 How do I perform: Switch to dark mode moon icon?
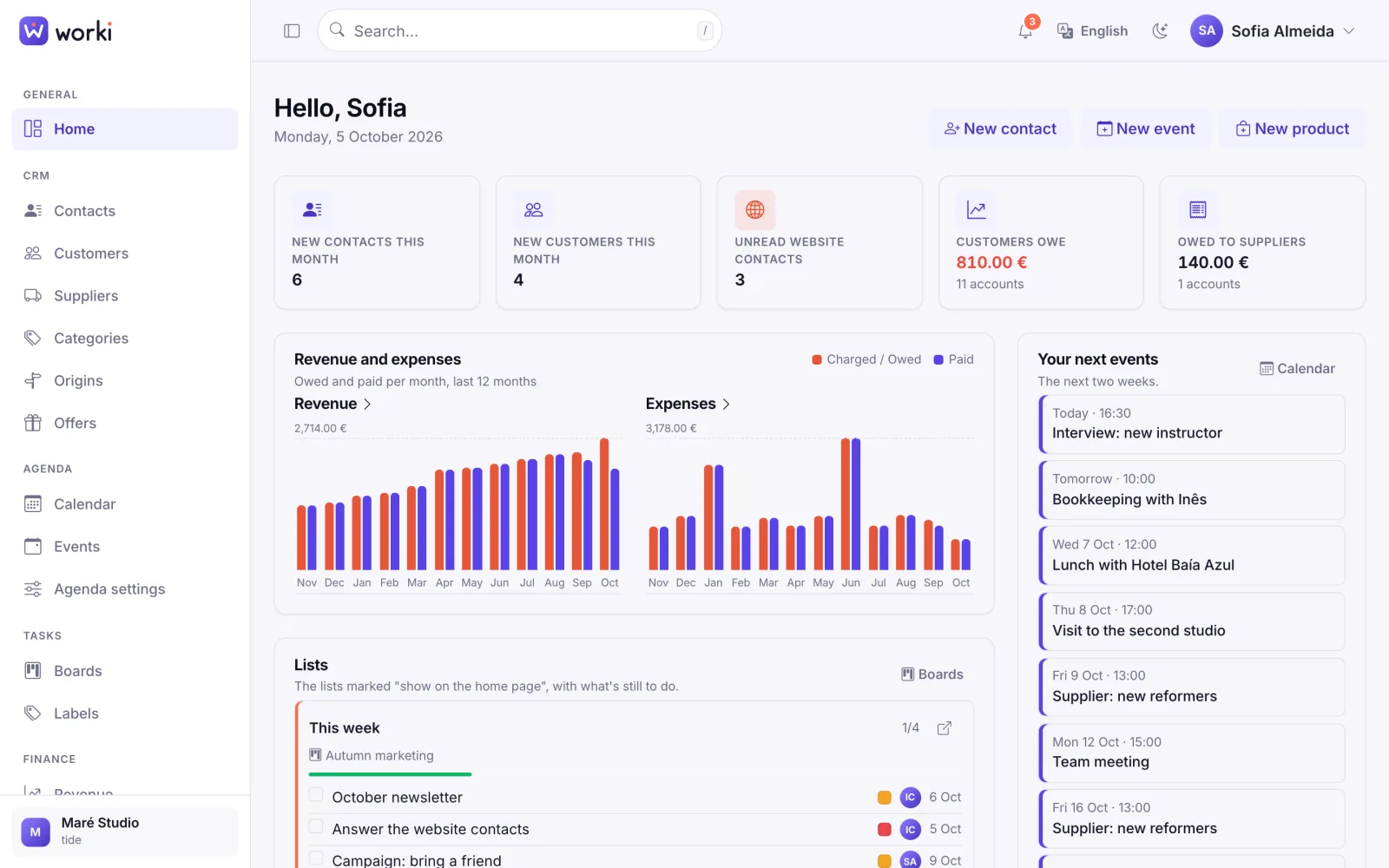click(1160, 31)
